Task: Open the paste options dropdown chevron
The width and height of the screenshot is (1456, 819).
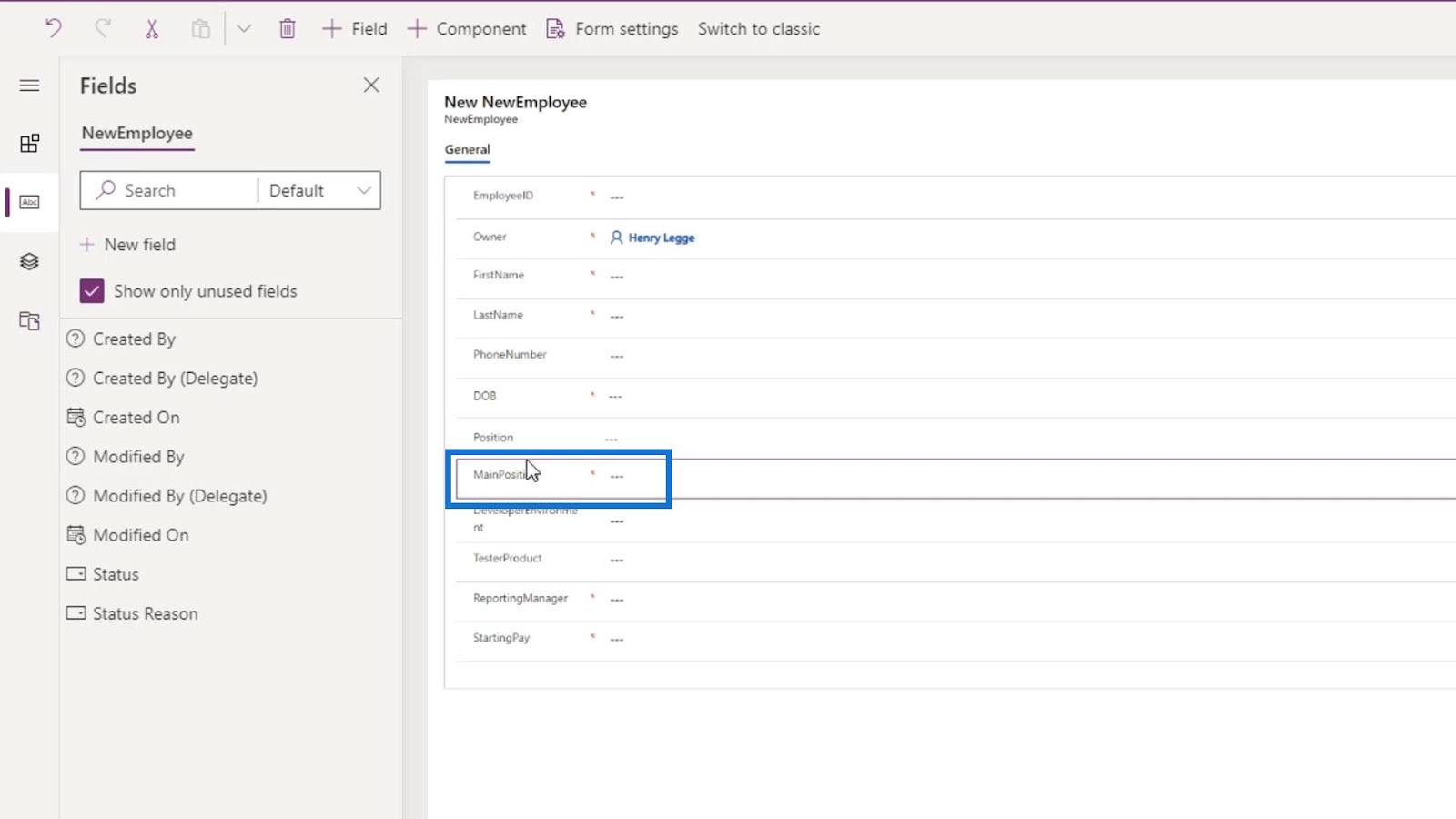Action: [244, 28]
